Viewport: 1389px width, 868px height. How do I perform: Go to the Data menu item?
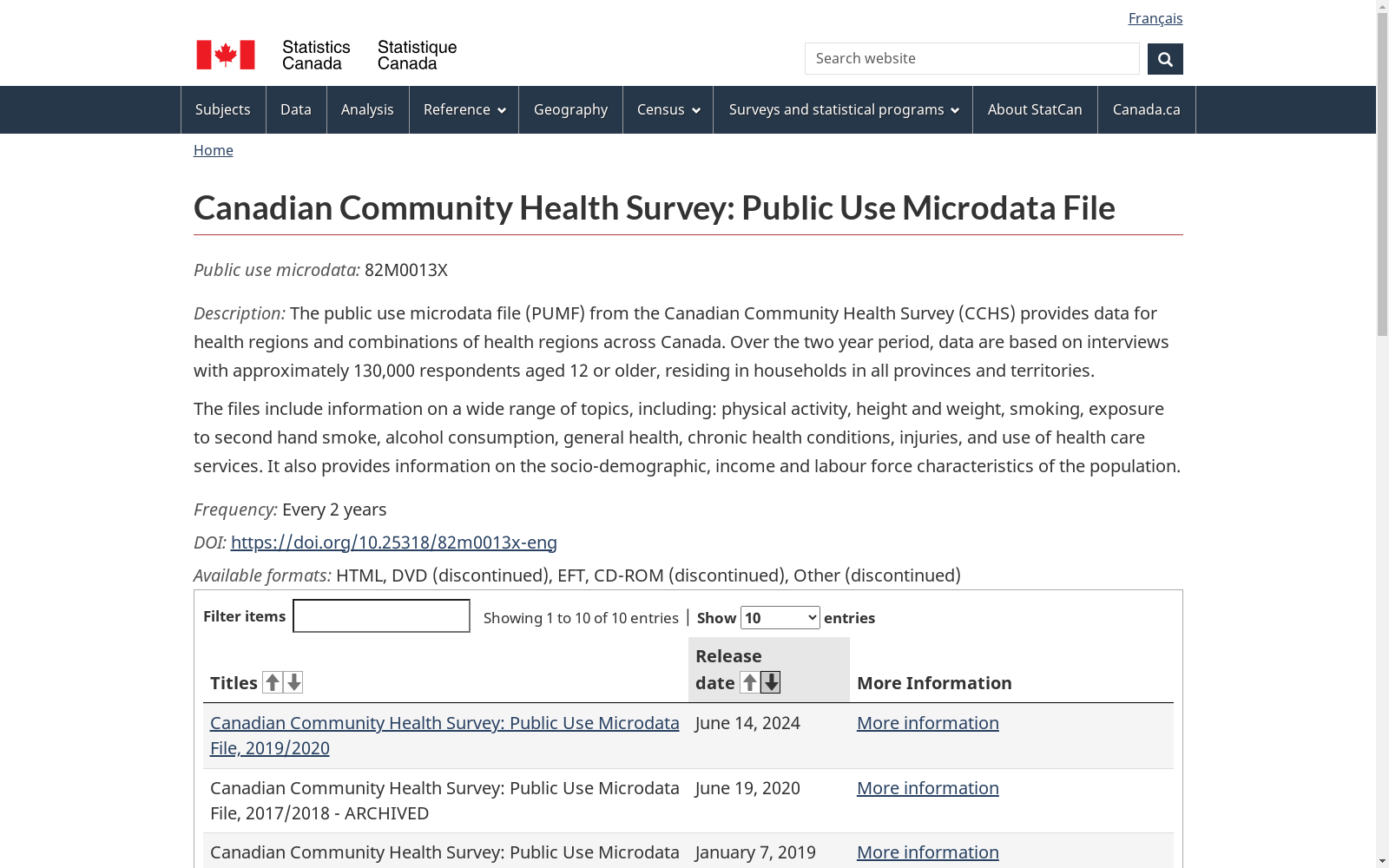point(296,109)
